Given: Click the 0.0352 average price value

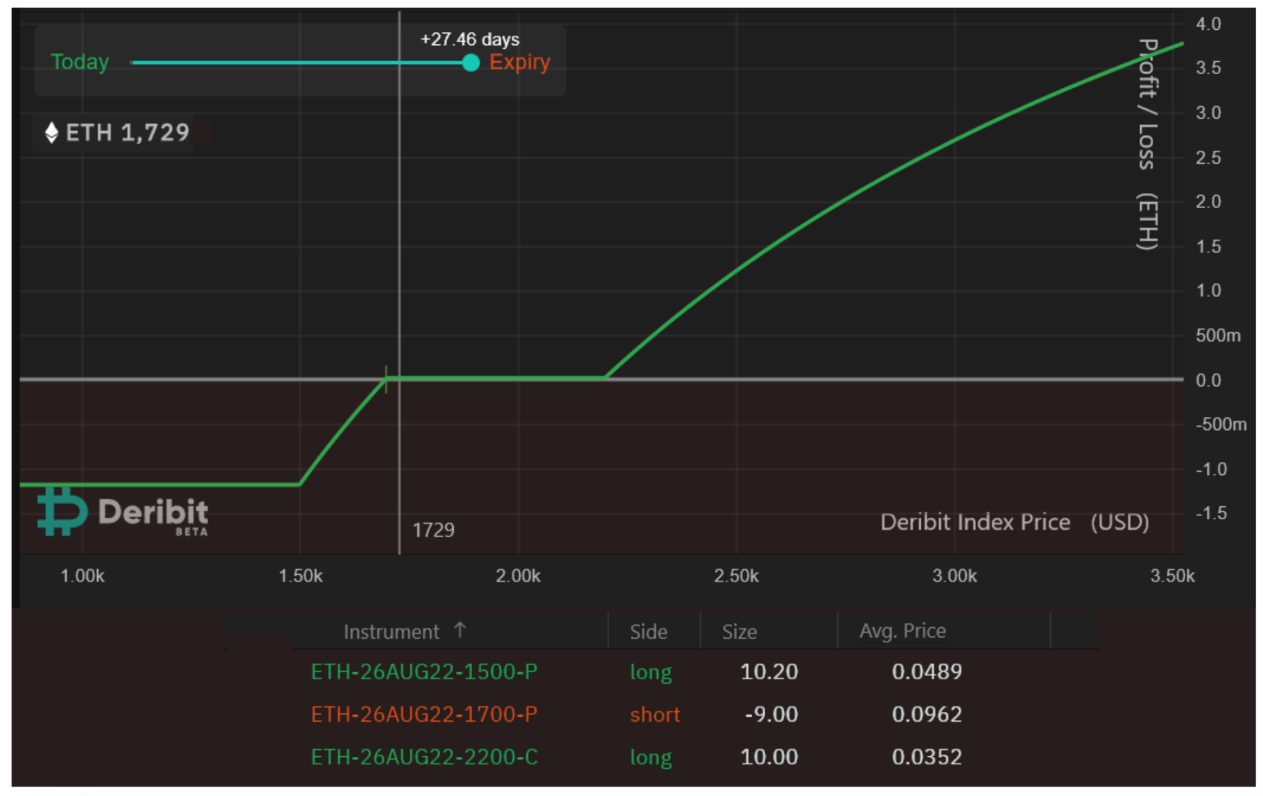Looking at the screenshot, I should [927, 758].
